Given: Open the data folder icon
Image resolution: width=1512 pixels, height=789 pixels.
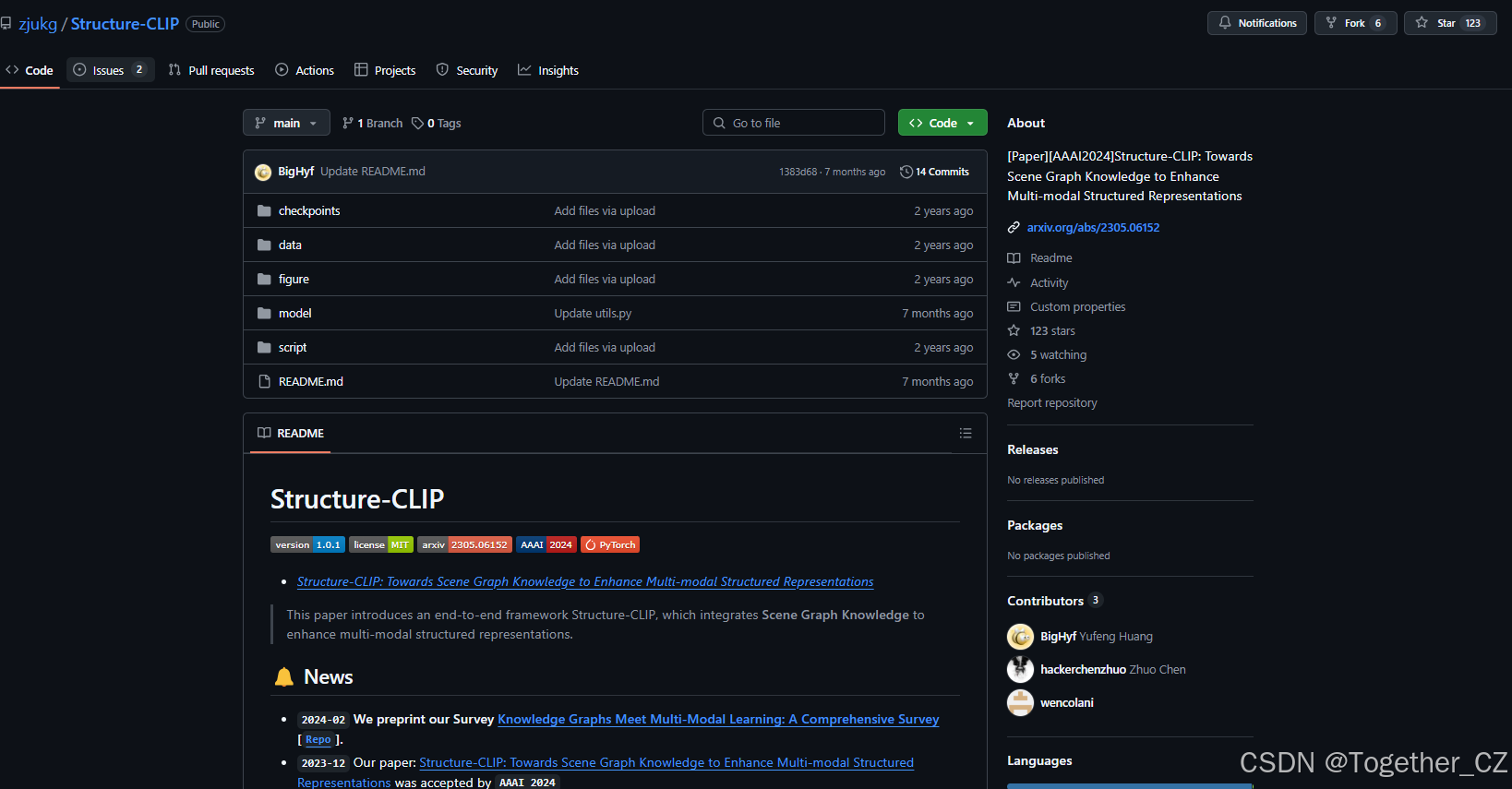Looking at the screenshot, I should [264, 245].
